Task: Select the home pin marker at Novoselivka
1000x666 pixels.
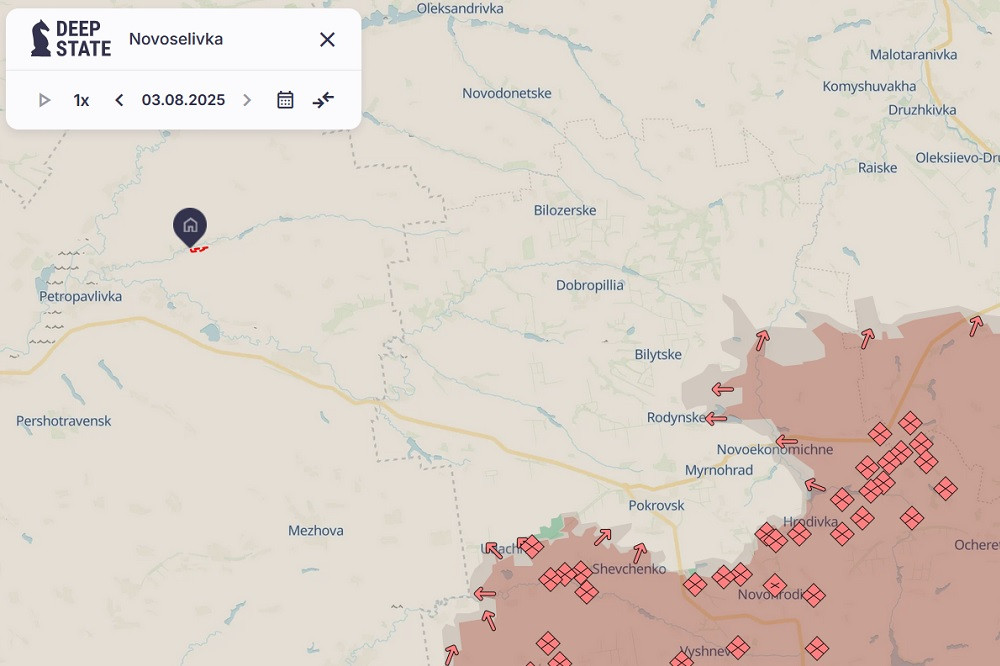Action: pyautogui.click(x=190, y=226)
